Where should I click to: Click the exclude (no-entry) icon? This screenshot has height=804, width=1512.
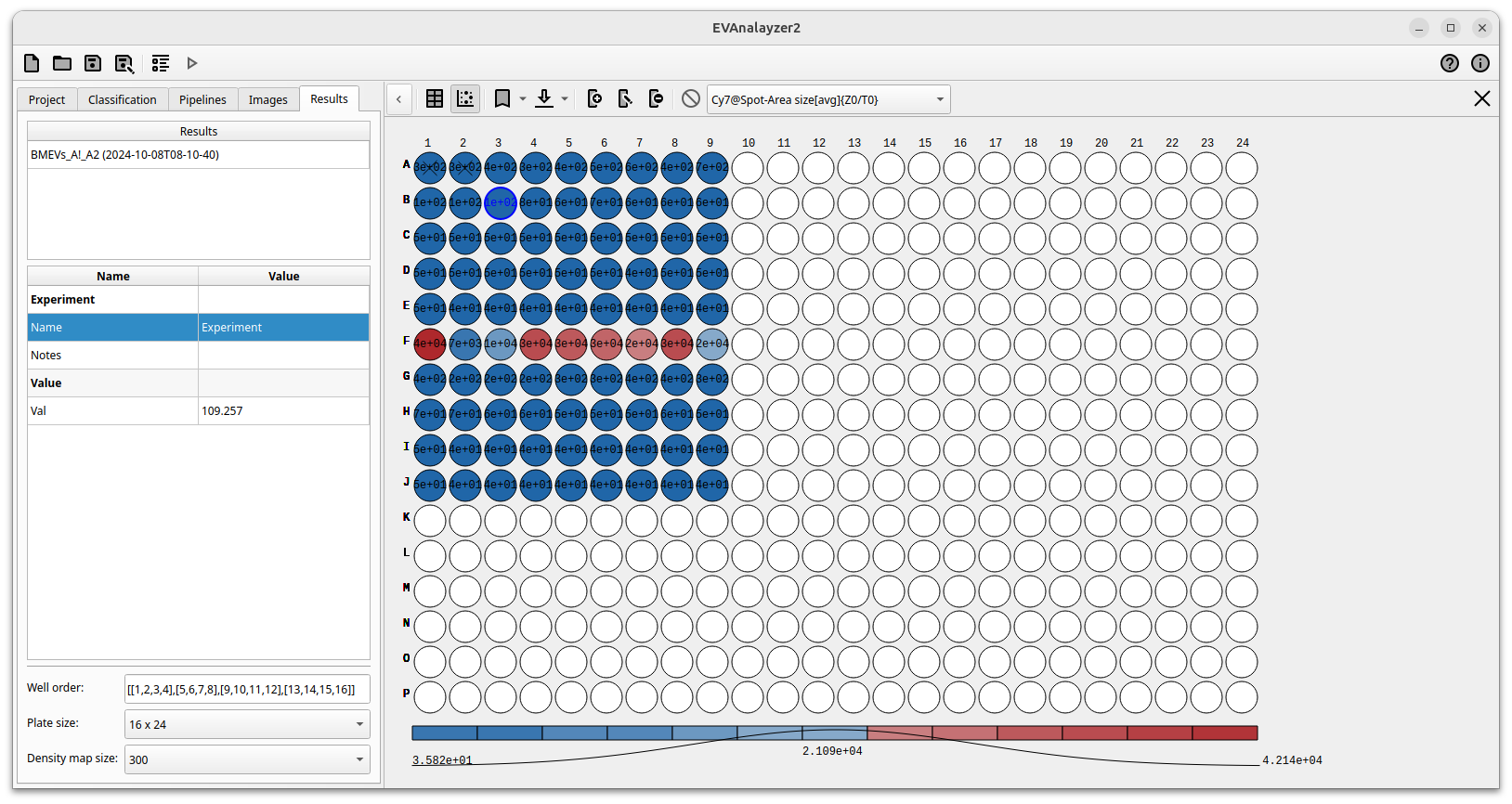coord(690,98)
